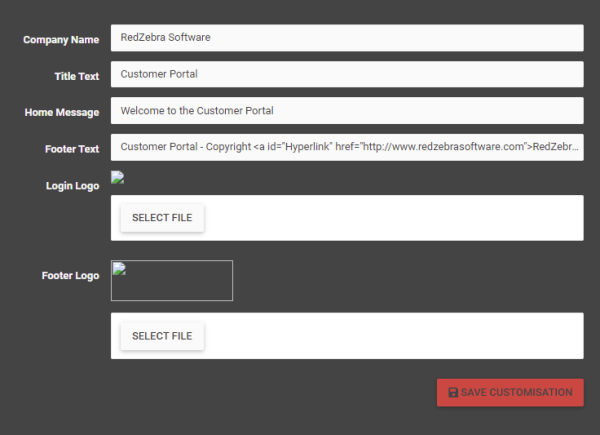Click Select File under Login Logo
The height and width of the screenshot is (435, 600).
tap(162, 218)
